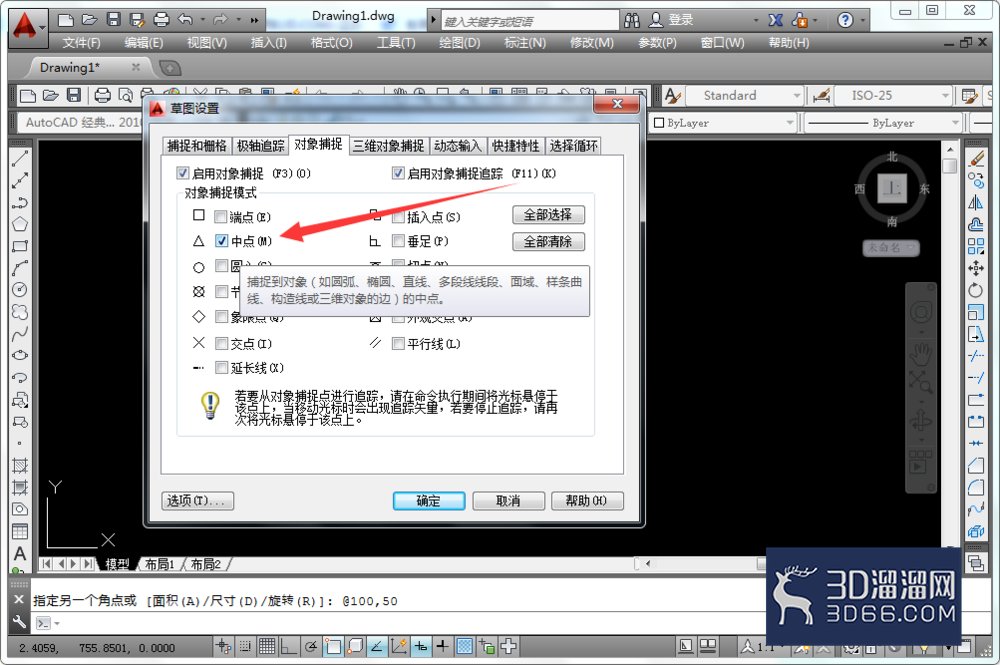The width and height of the screenshot is (1000, 665).
Task: Toggle lineweight display in status bar
Action: pyautogui.click(x=442, y=647)
